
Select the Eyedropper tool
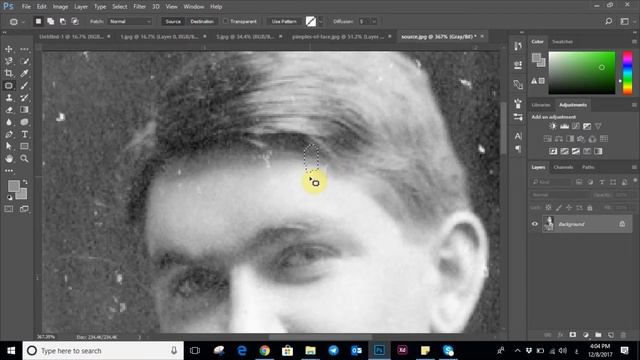pyautogui.click(x=24, y=73)
